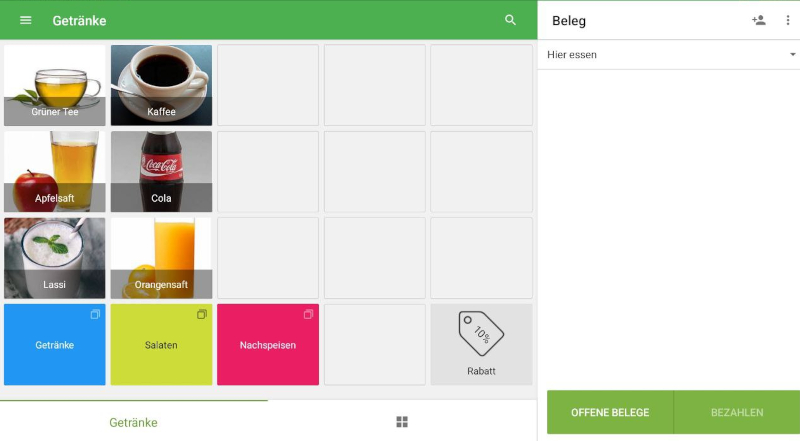The image size is (800, 441).
Task: Open the Getränke blue category tile
Action: [x=55, y=345]
